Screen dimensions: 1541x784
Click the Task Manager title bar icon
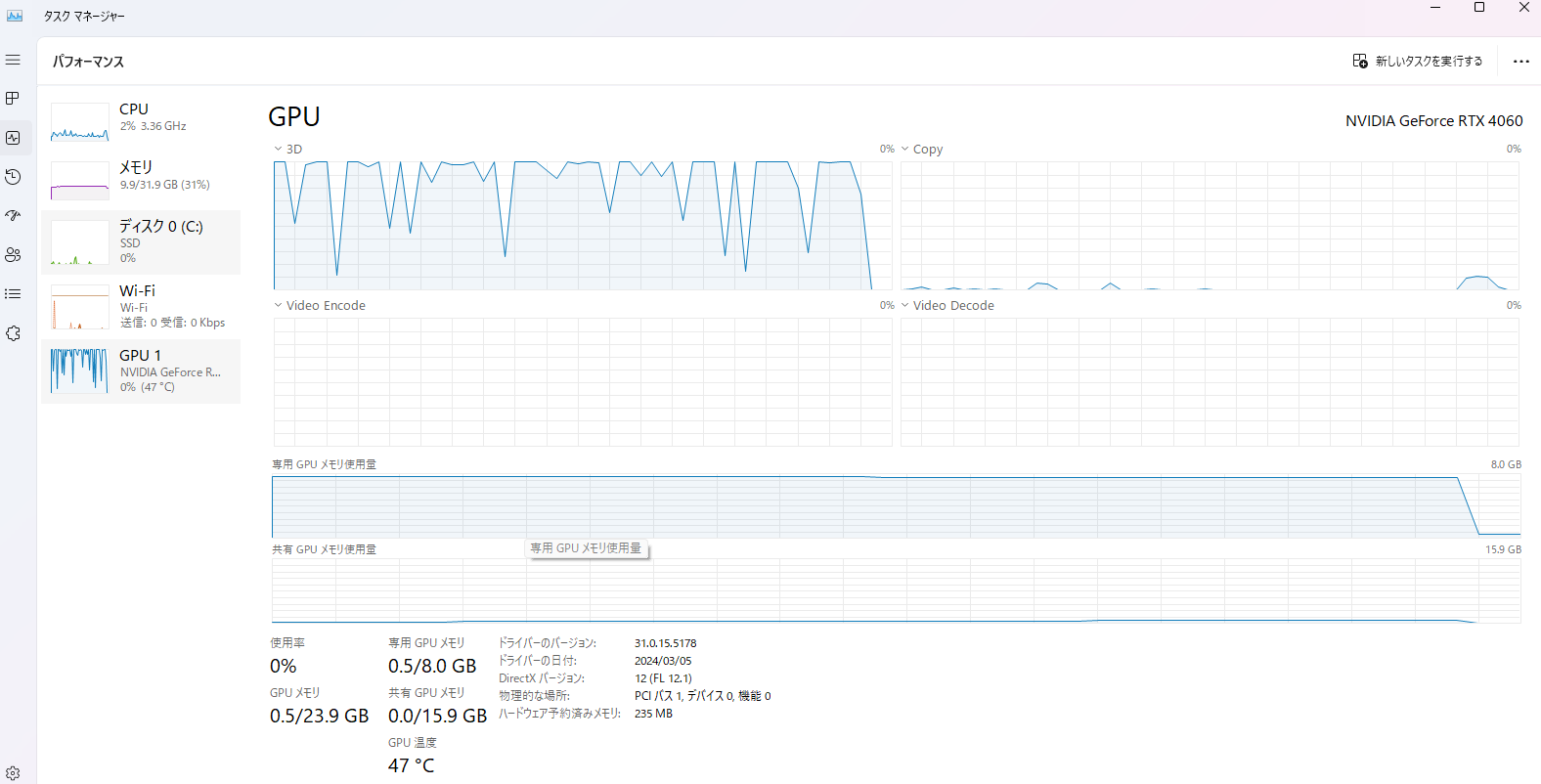click(x=15, y=16)
